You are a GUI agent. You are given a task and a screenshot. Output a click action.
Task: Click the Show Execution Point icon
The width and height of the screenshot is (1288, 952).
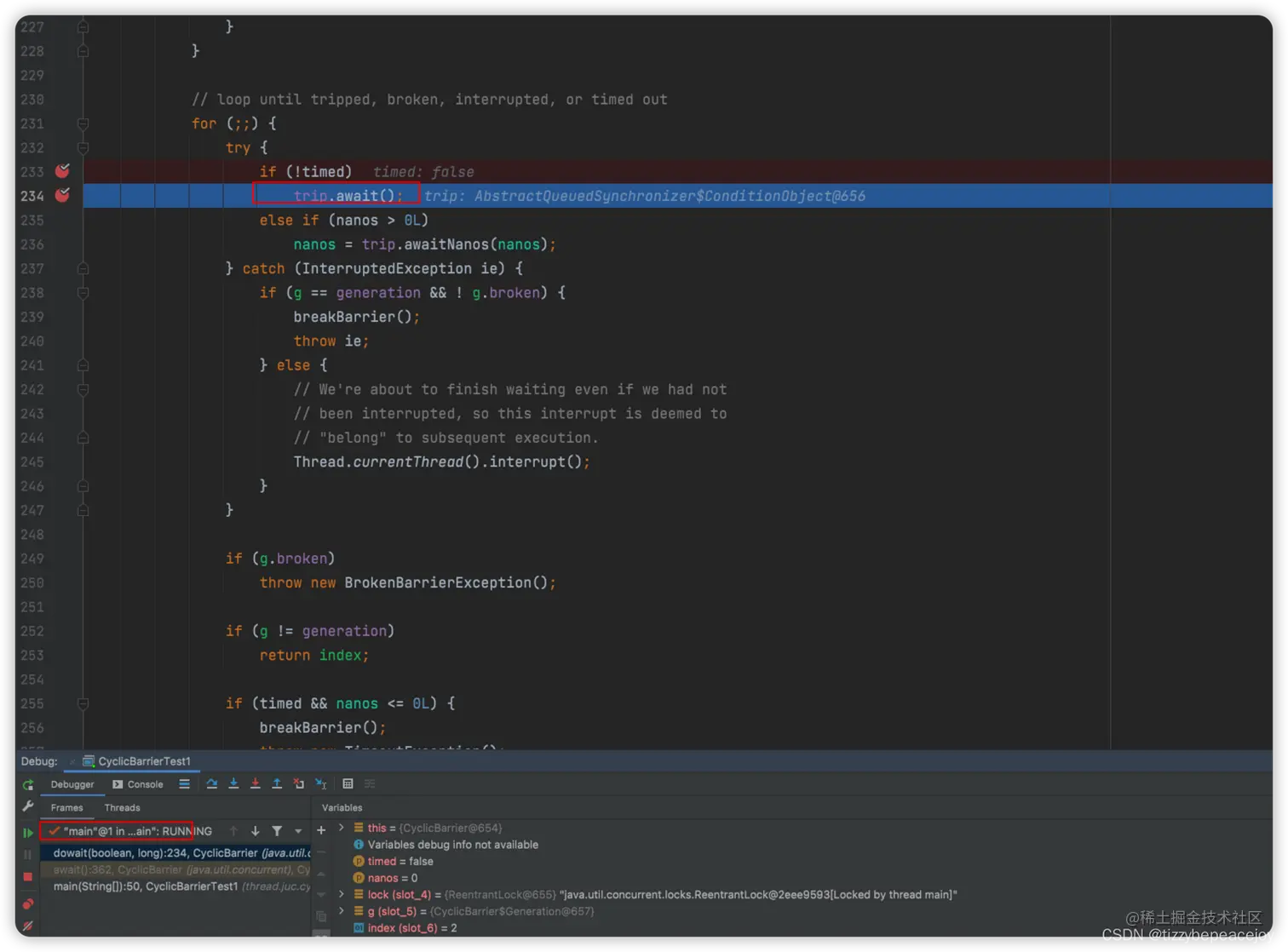click(184, 784)
